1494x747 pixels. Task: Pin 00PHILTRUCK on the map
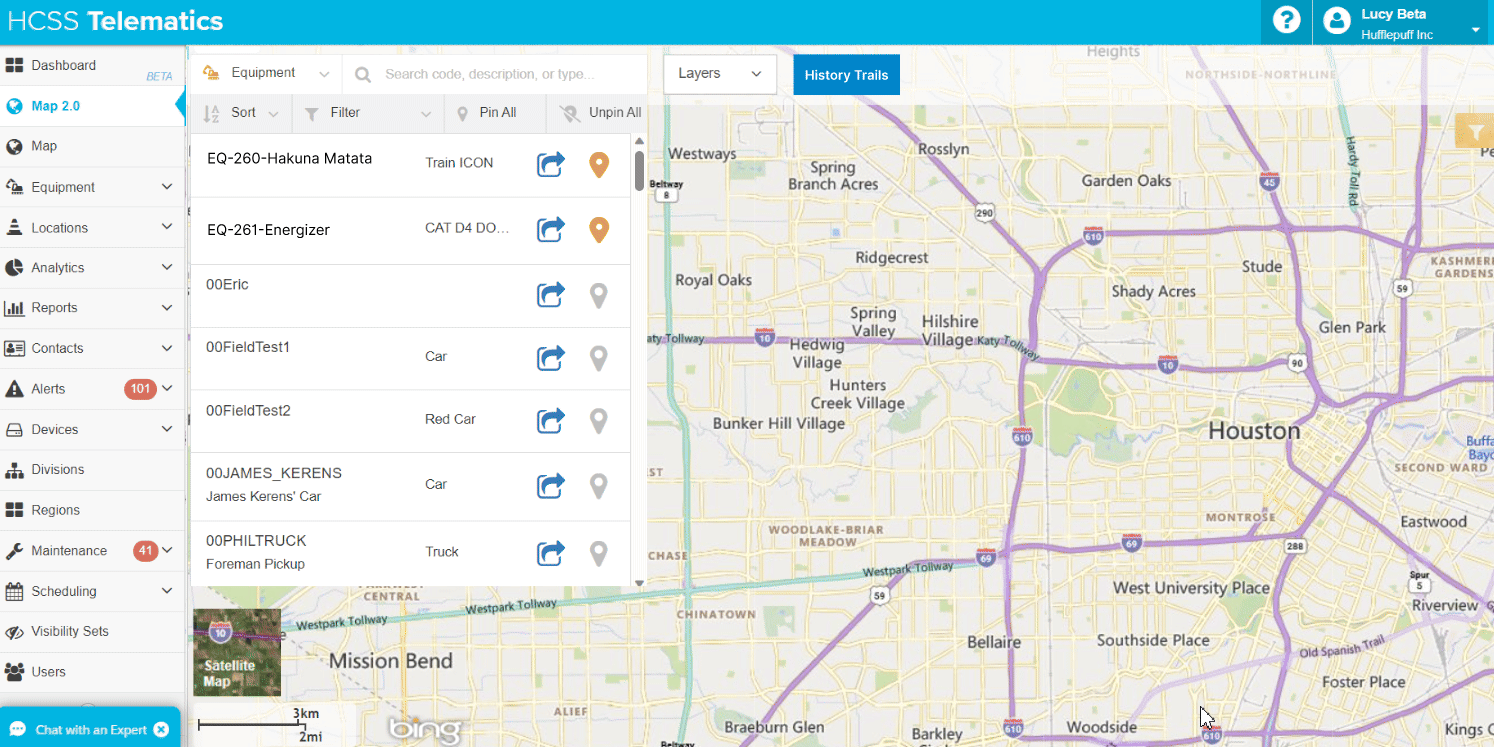[x=599, y=554]
